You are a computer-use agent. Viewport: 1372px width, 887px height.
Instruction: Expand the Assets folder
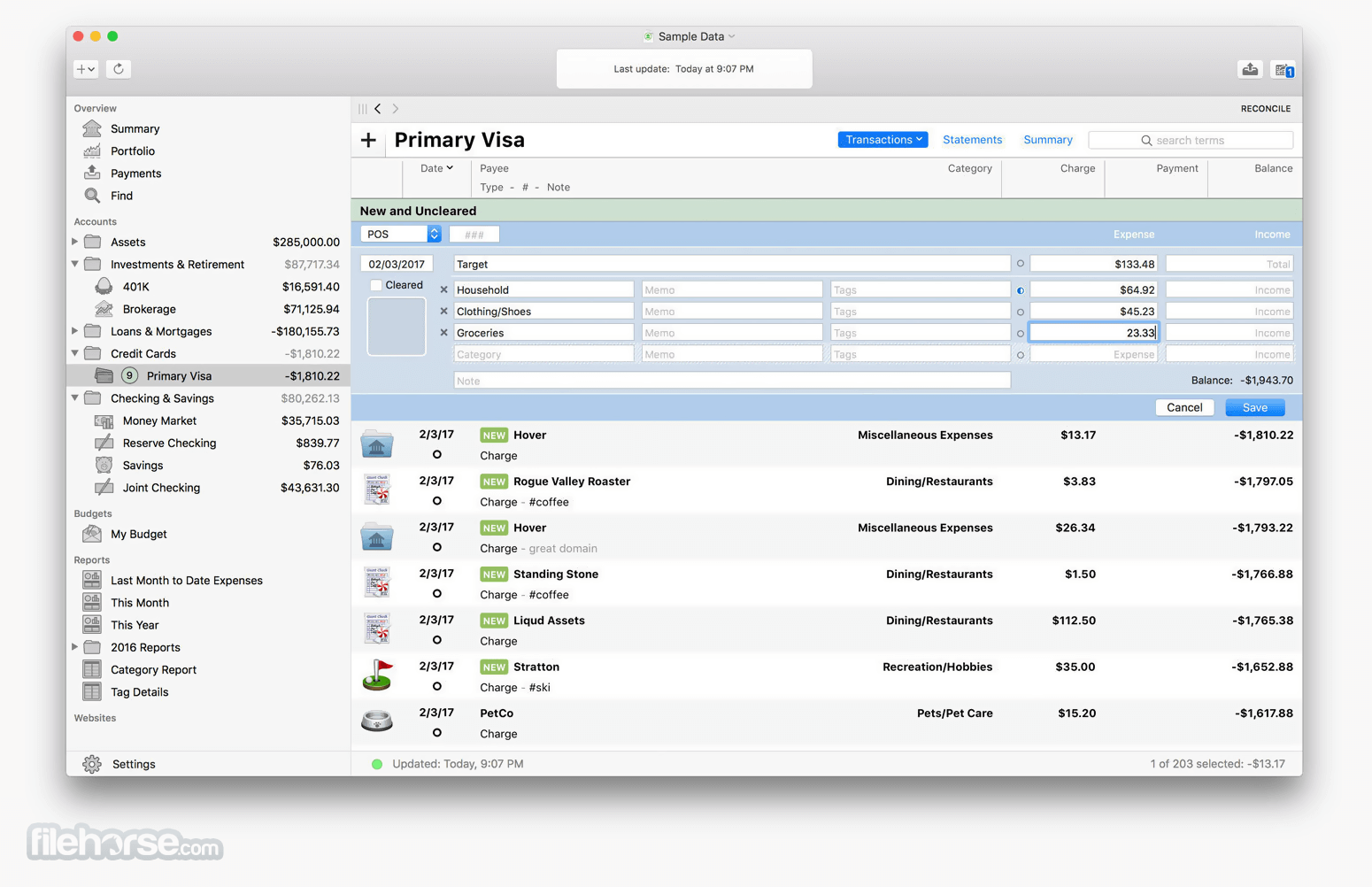pos(75,242)
